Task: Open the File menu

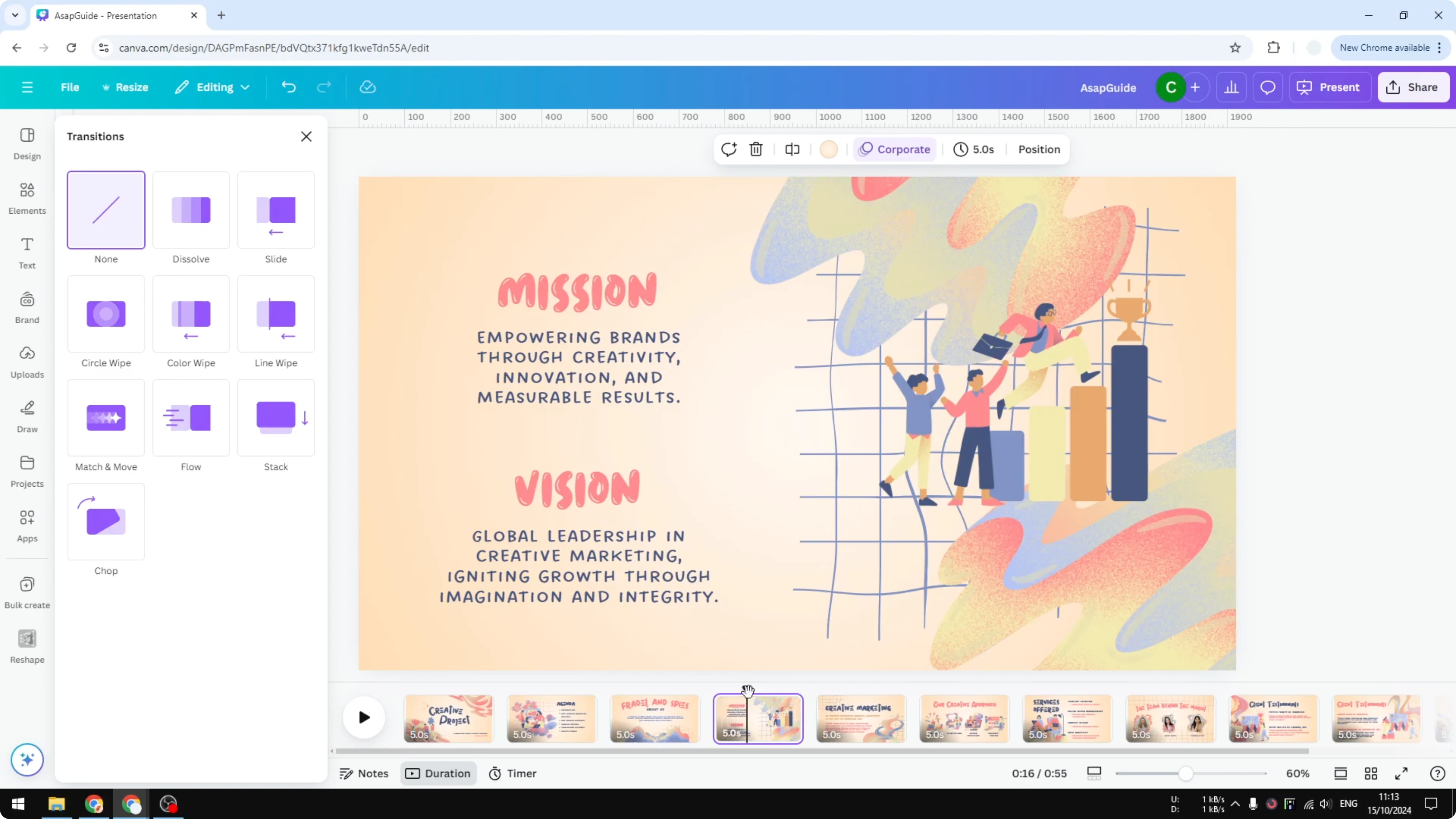Action: point(70,87)
